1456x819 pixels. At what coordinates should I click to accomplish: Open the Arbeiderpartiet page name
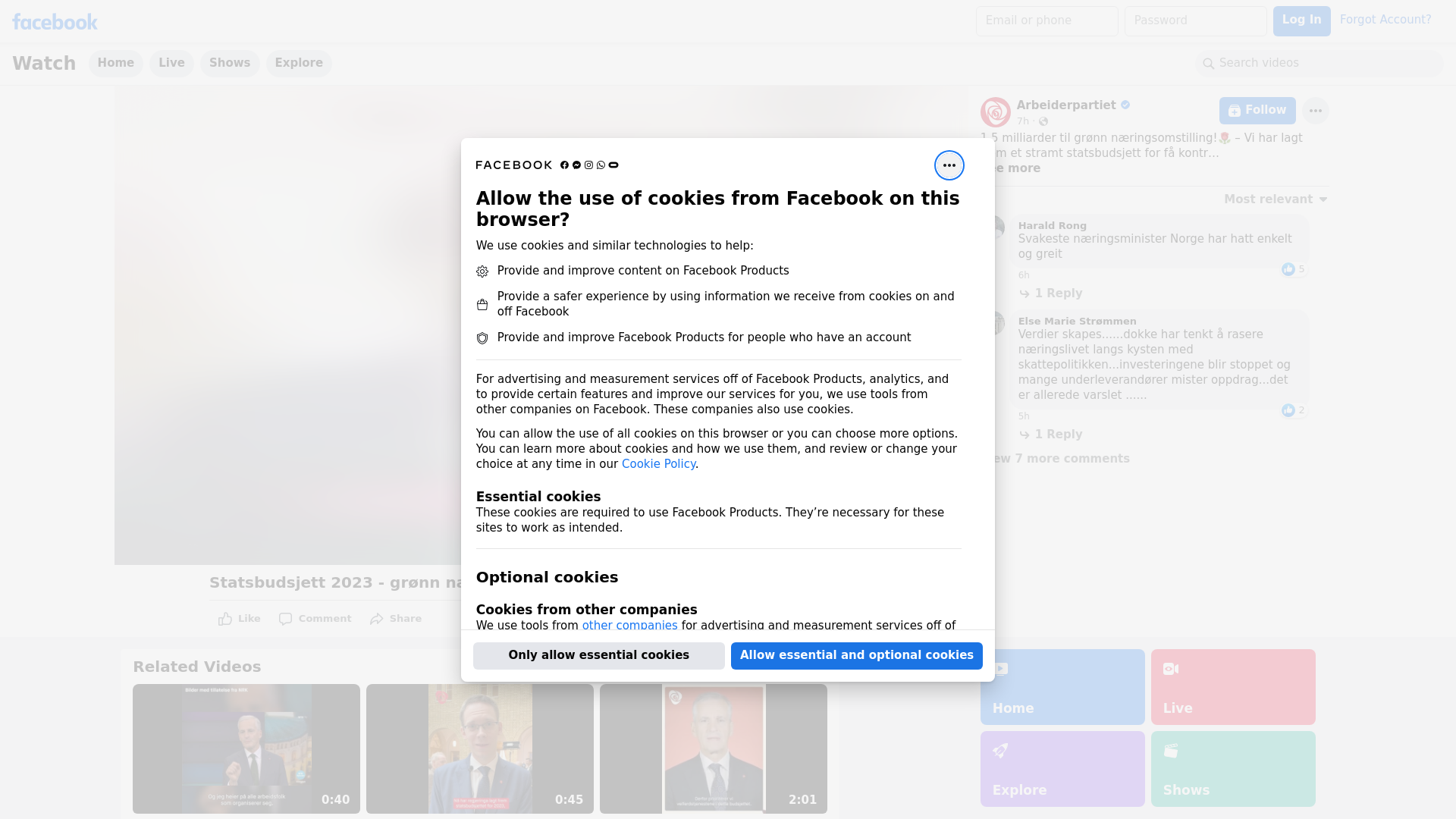(x=1065, y=105)
